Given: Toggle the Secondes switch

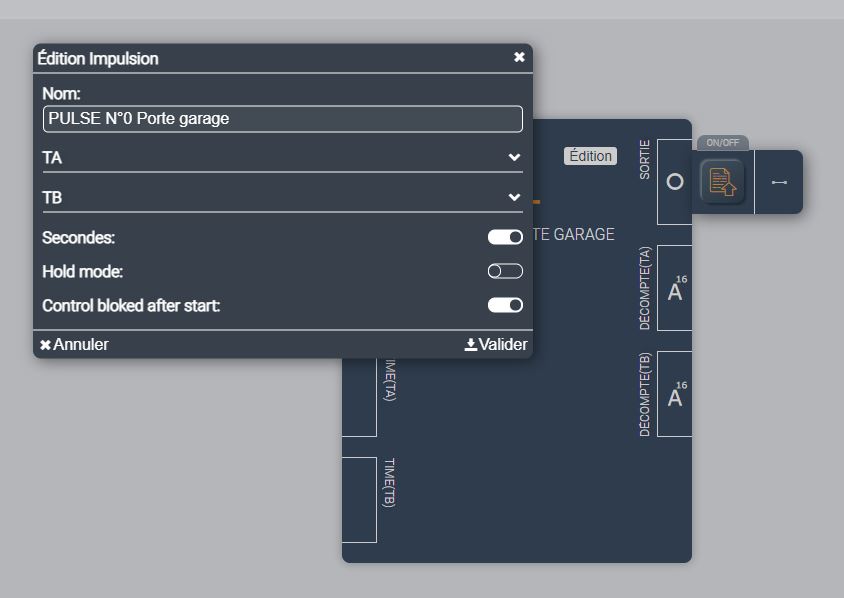Looking at the screenshot, I should coord(505,237).
